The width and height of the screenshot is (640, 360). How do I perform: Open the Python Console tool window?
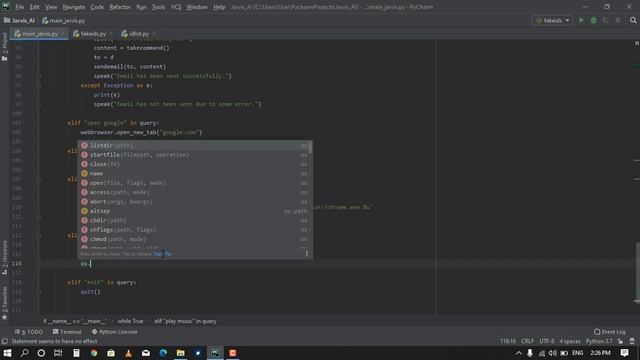click(x=114, y=332)
